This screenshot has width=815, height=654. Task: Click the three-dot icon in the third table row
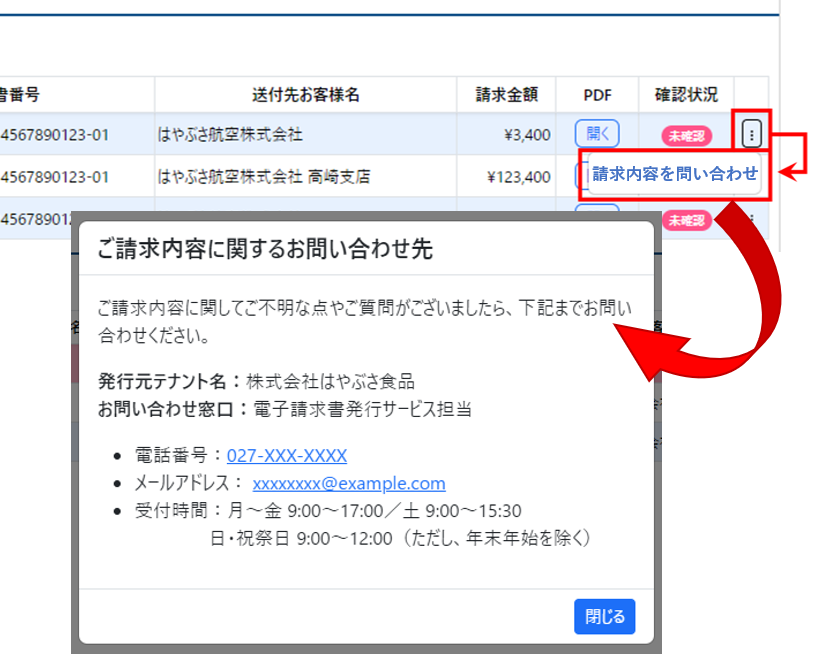pos(752,219)
